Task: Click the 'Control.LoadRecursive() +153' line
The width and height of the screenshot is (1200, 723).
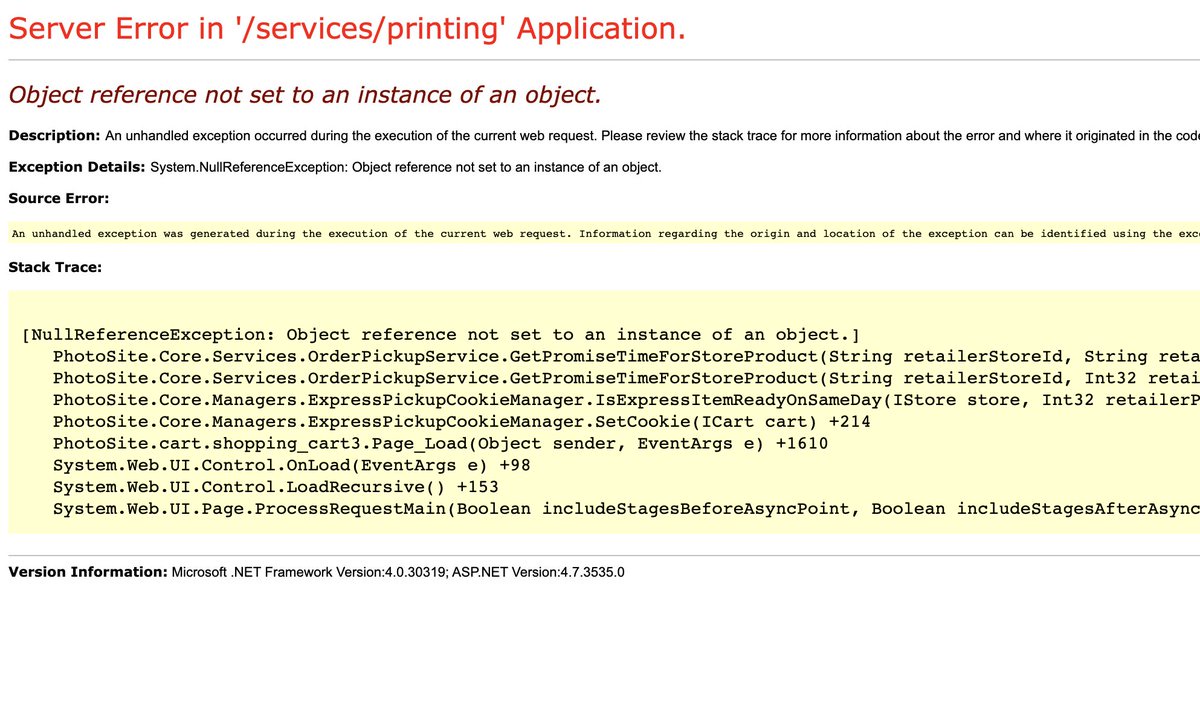Action: [275, 487]
